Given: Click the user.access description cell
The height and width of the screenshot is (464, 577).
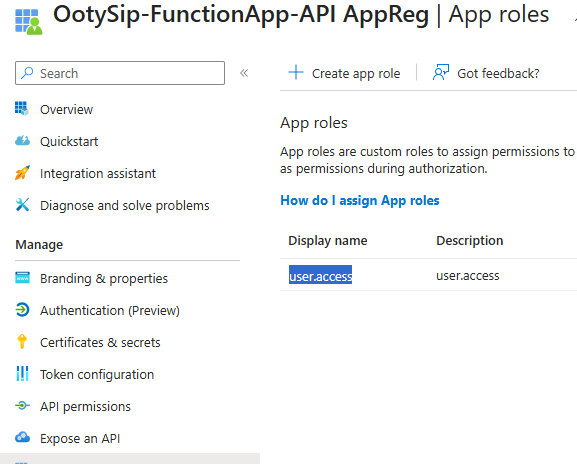Looking at the screenshot, I should coord(468,276).
